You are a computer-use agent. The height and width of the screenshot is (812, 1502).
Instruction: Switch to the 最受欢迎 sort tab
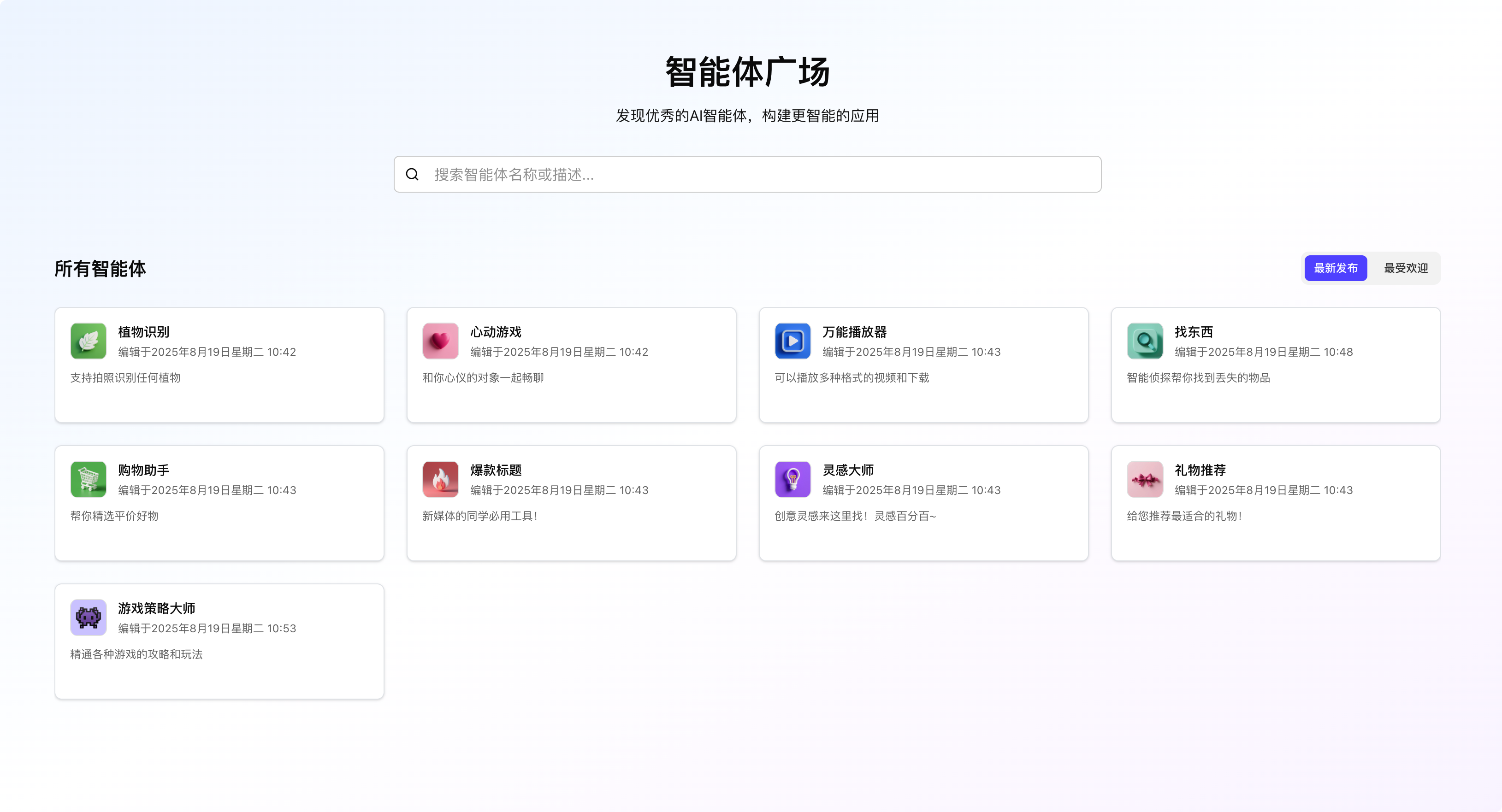coord(1406,268)
